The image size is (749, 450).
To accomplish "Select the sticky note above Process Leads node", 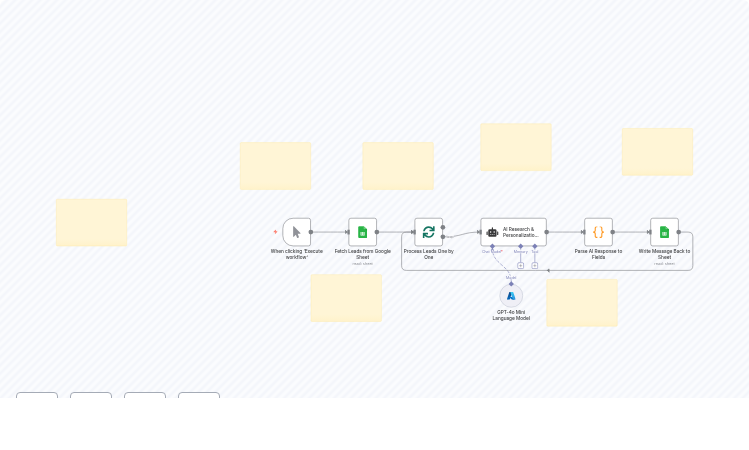I will (x=397, y=165).
